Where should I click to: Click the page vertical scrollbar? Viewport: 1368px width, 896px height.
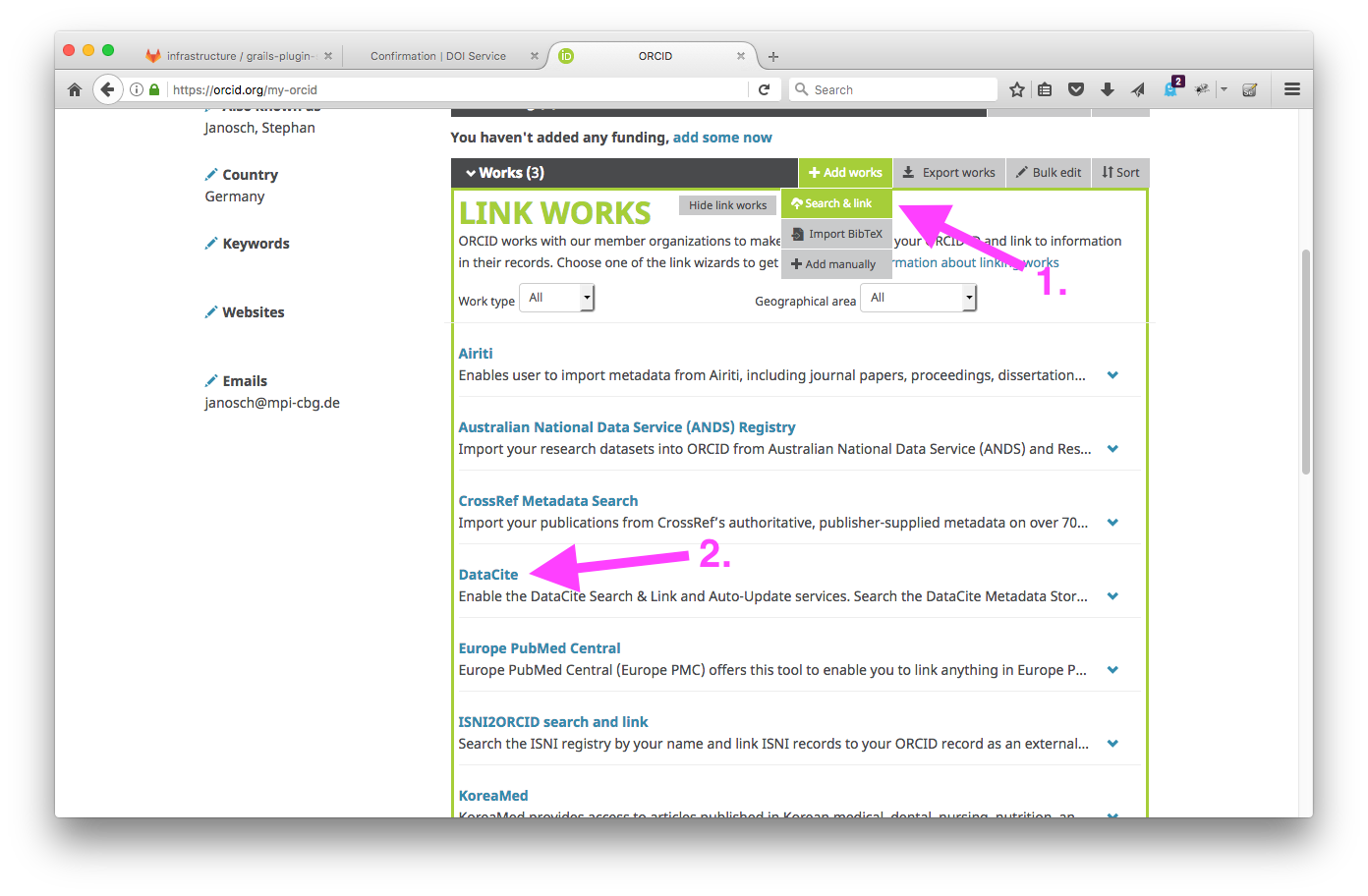(1306, 362)
